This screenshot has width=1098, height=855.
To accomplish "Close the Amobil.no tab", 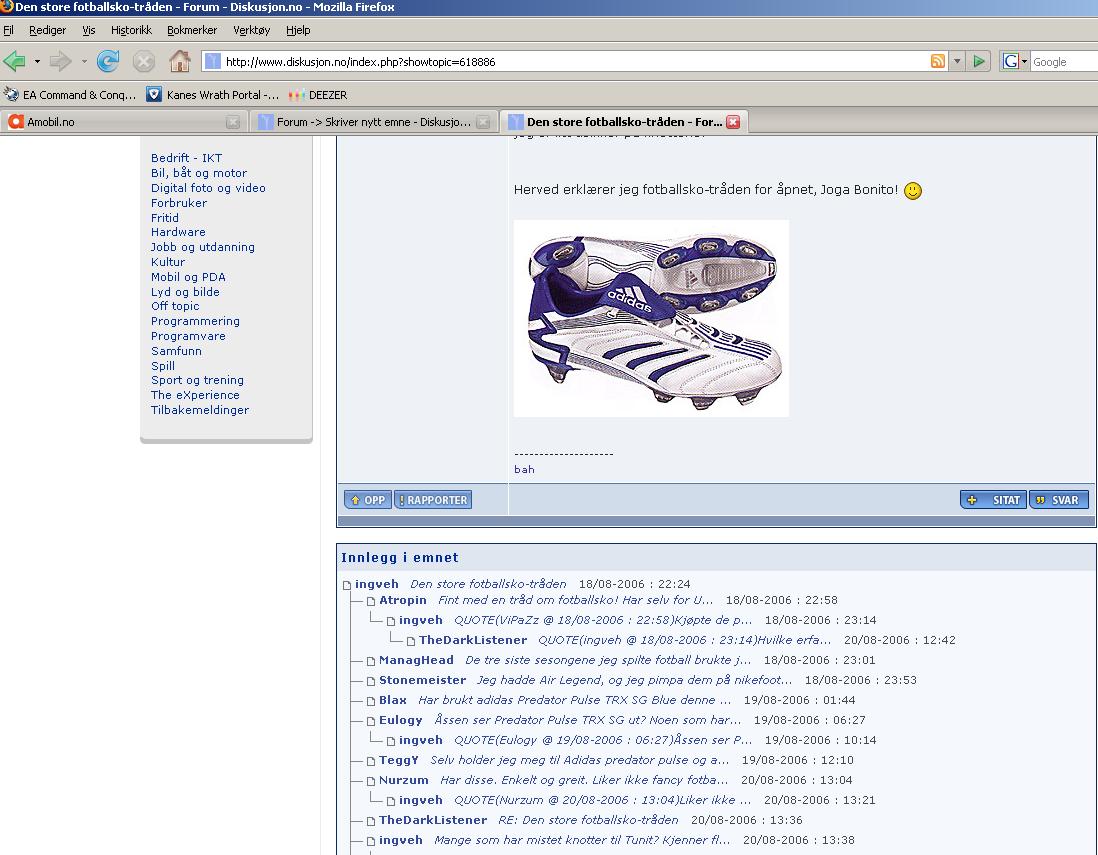I will (x=232, y=122).
